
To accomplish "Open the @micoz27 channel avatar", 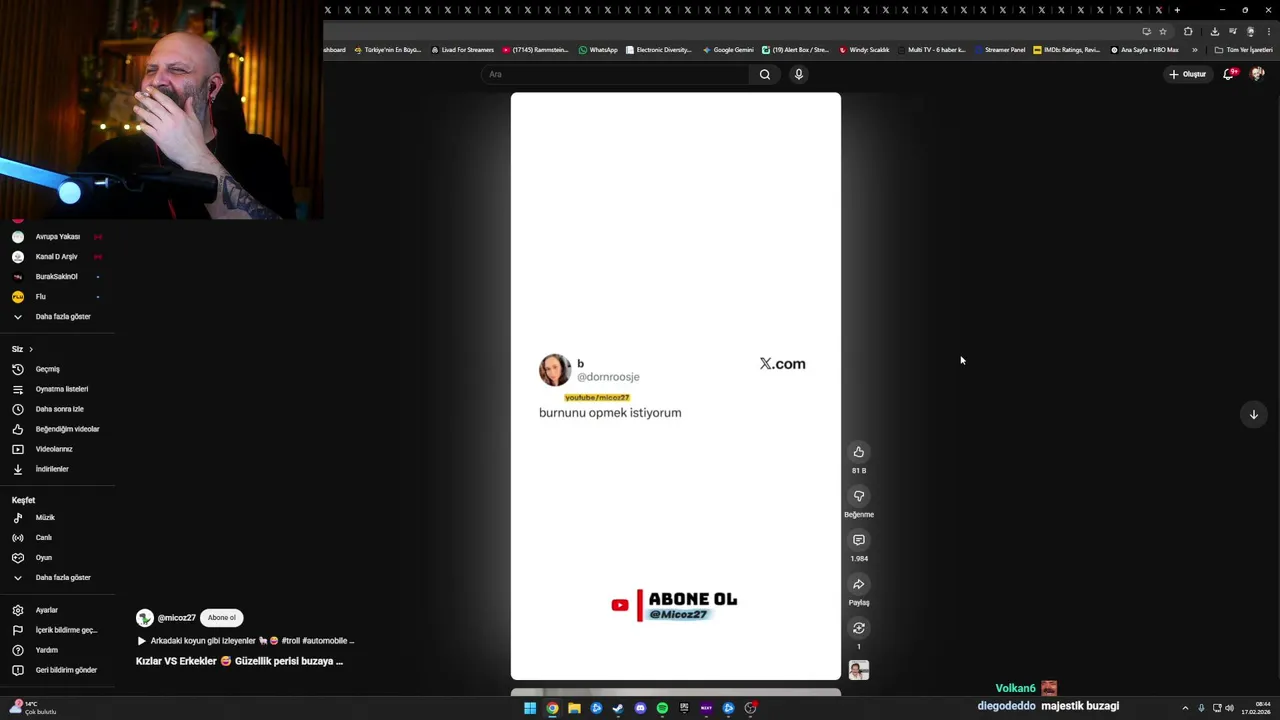I will pyautogui.click(x=145, y=618).
